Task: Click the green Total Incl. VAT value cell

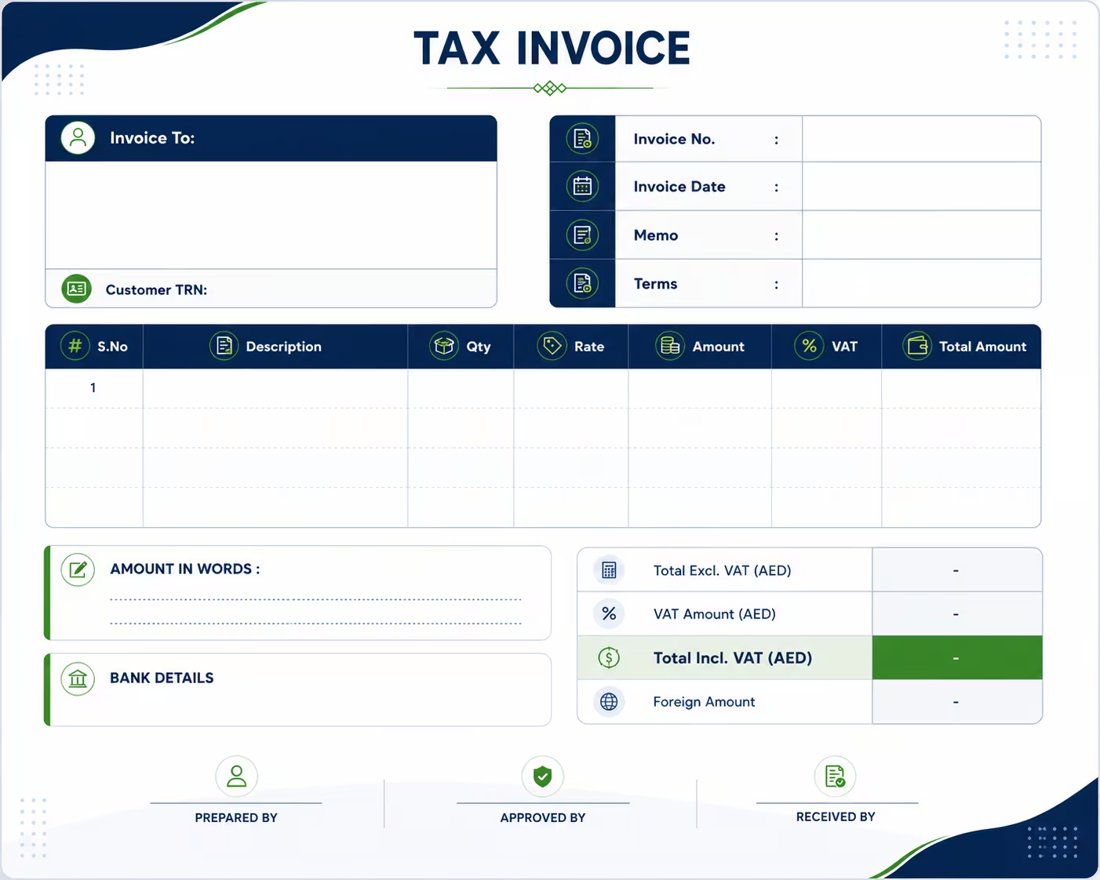Action: click(957, 658)
